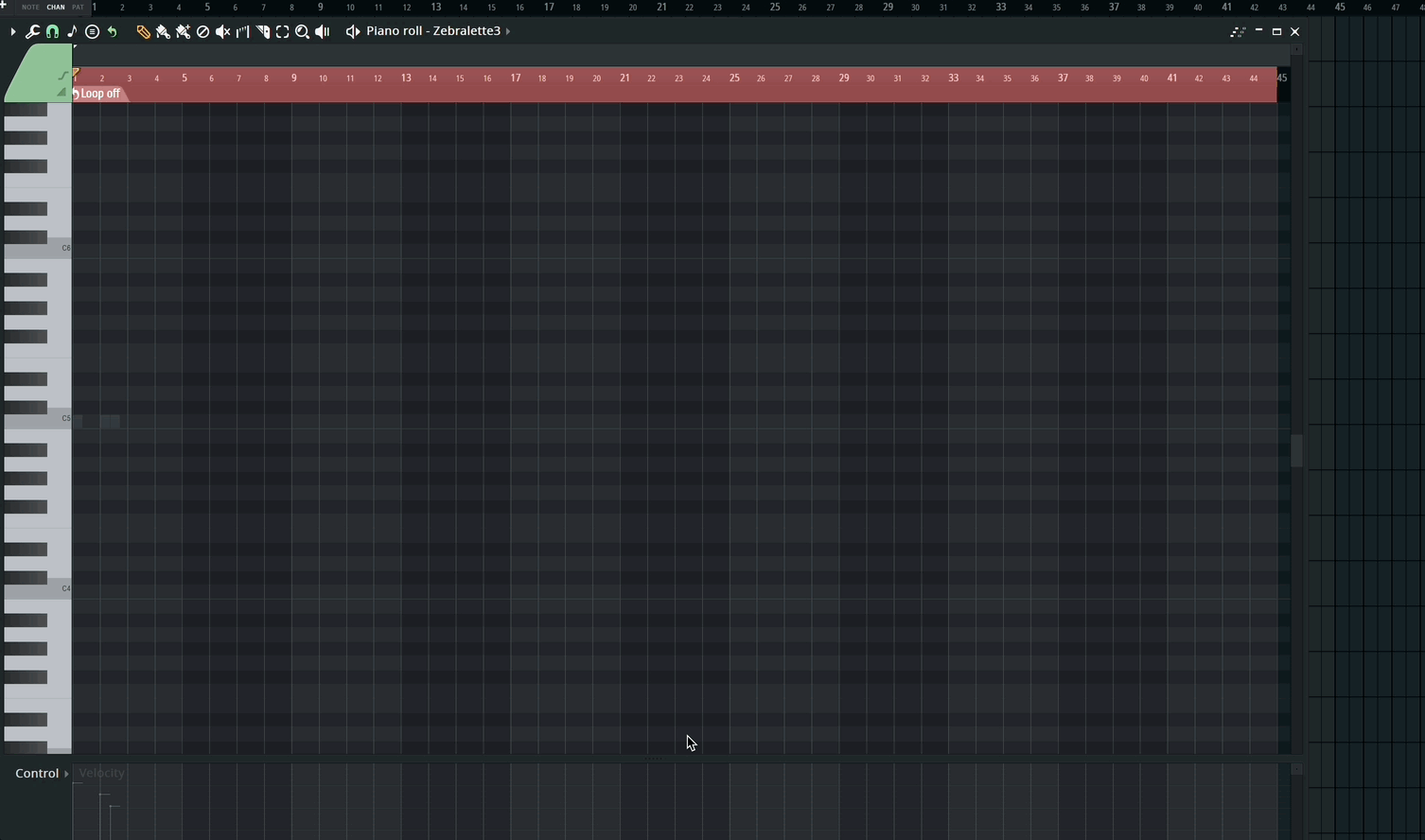Click the detached window icon

[1238, 32]
